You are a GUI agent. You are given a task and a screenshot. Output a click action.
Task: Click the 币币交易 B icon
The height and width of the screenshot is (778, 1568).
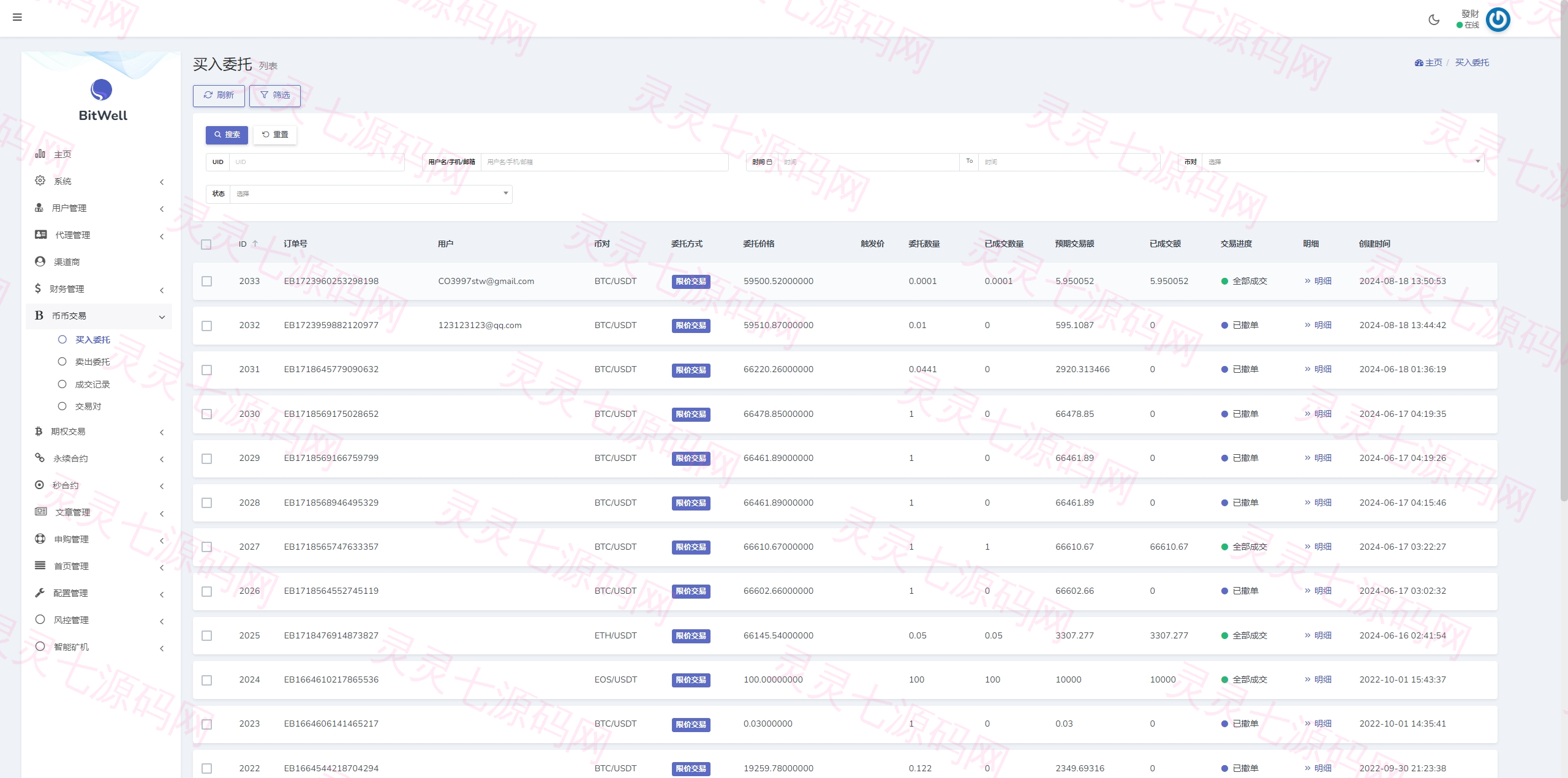click(39, 315)
